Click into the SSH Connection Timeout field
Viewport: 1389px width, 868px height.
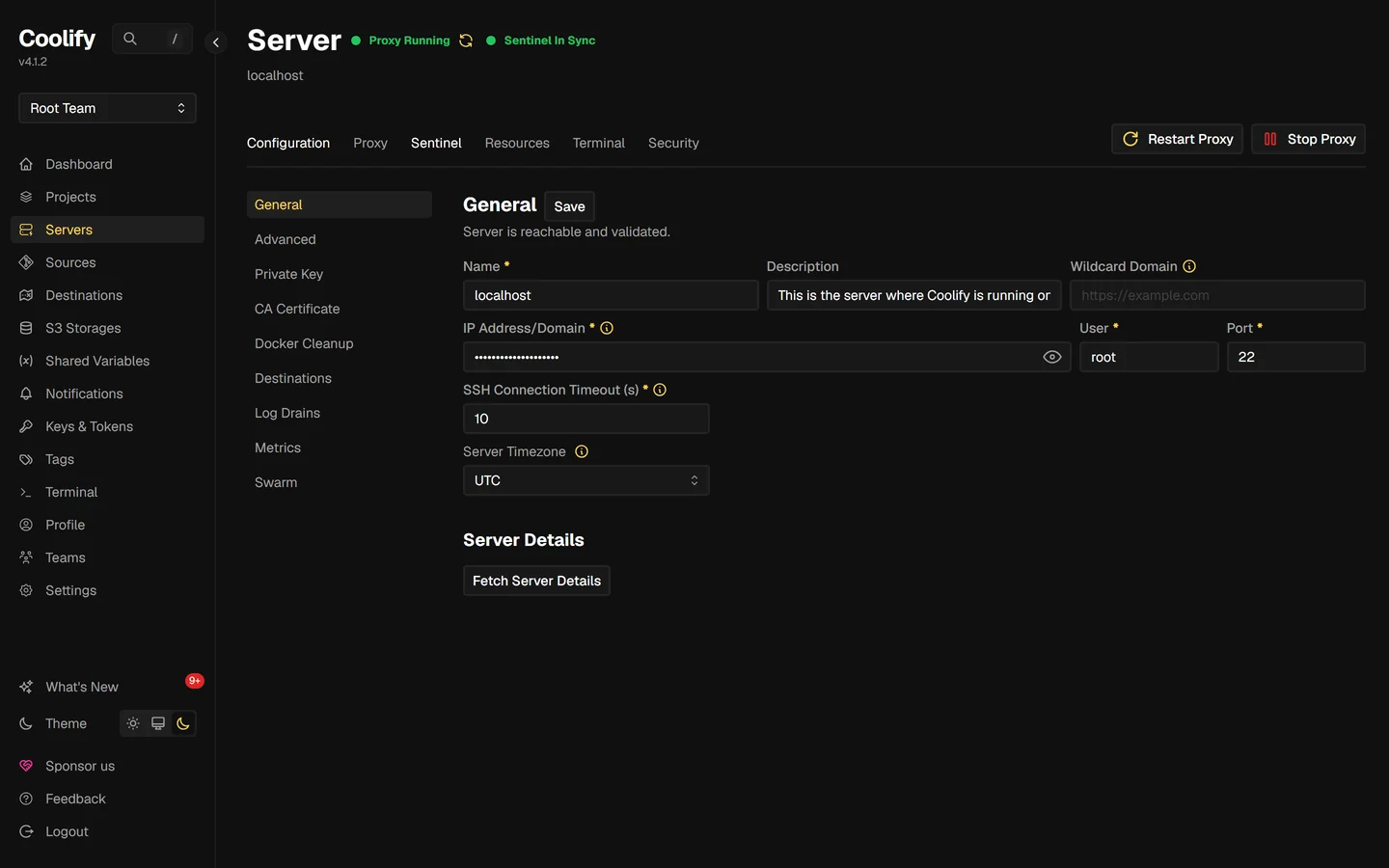pos(586,419)
